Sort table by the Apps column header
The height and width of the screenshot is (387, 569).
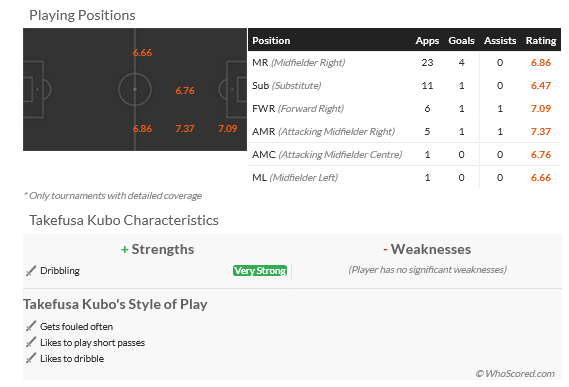[x=427, y=41]
